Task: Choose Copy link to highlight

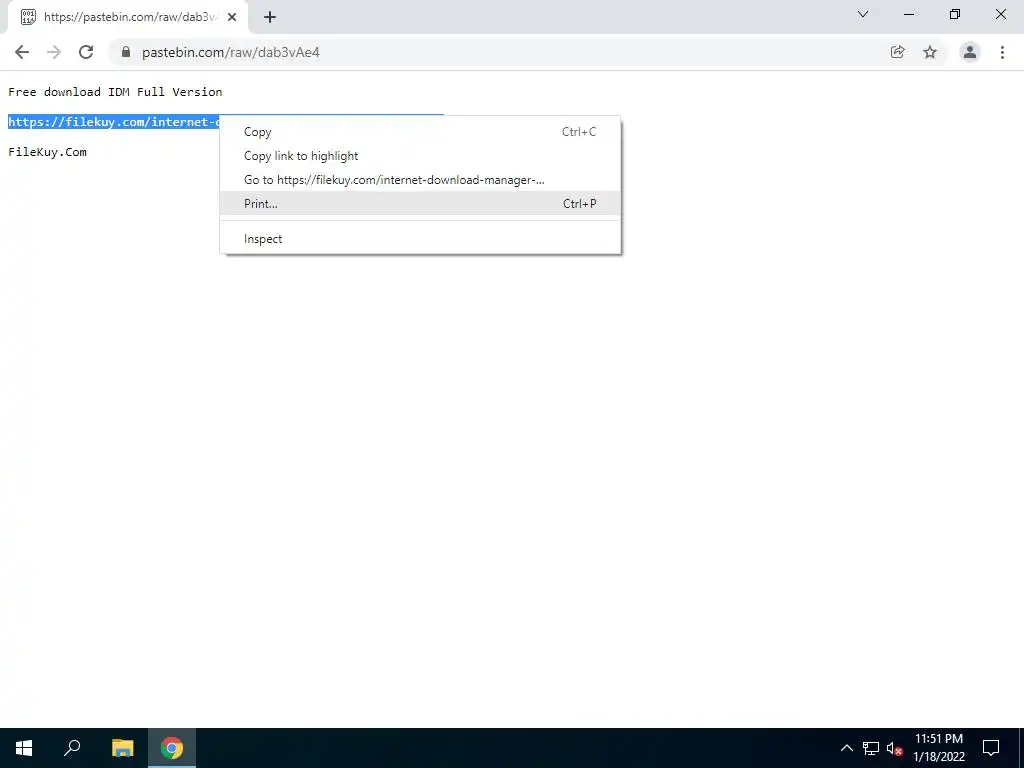Action: [x=420, y=156]
